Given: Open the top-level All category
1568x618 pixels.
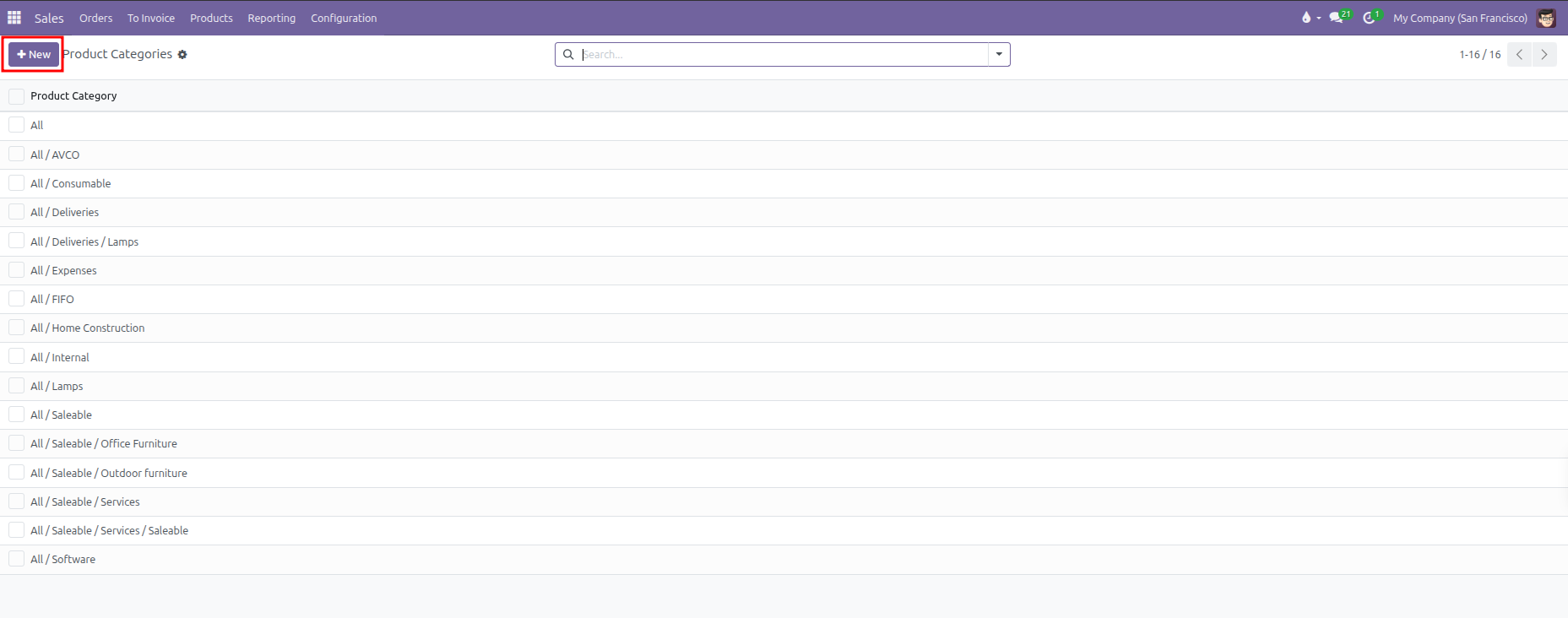Looking at the screenshot, I should coord(36,125).
